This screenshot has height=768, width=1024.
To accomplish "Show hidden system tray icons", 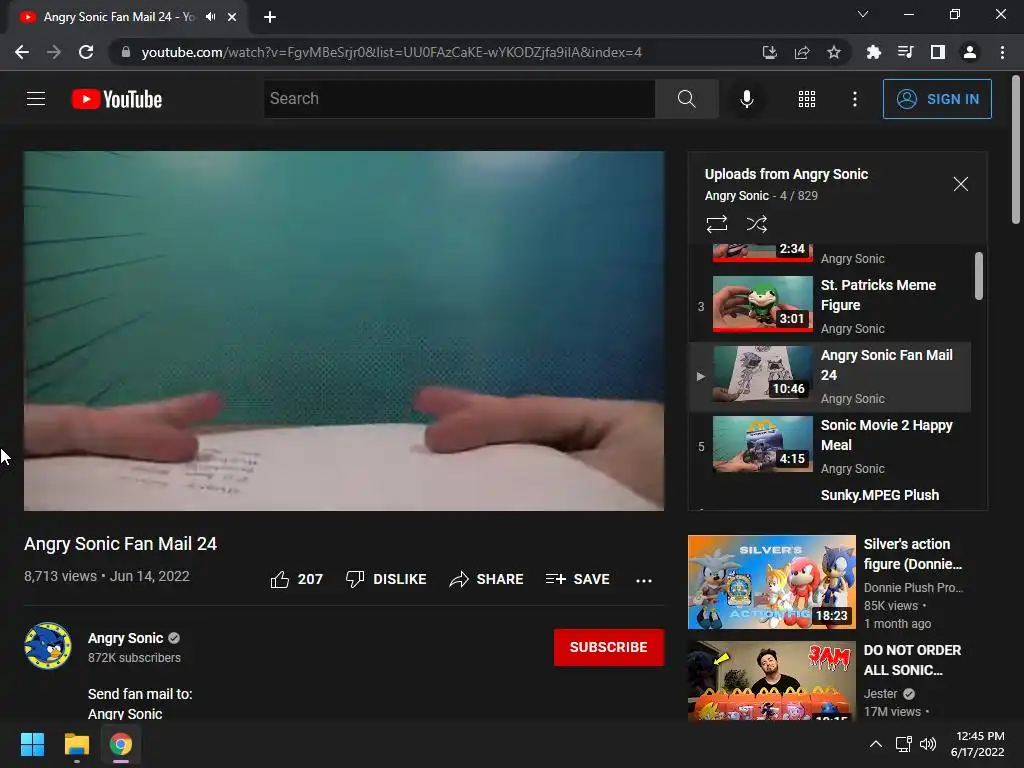I will (876, 744).
